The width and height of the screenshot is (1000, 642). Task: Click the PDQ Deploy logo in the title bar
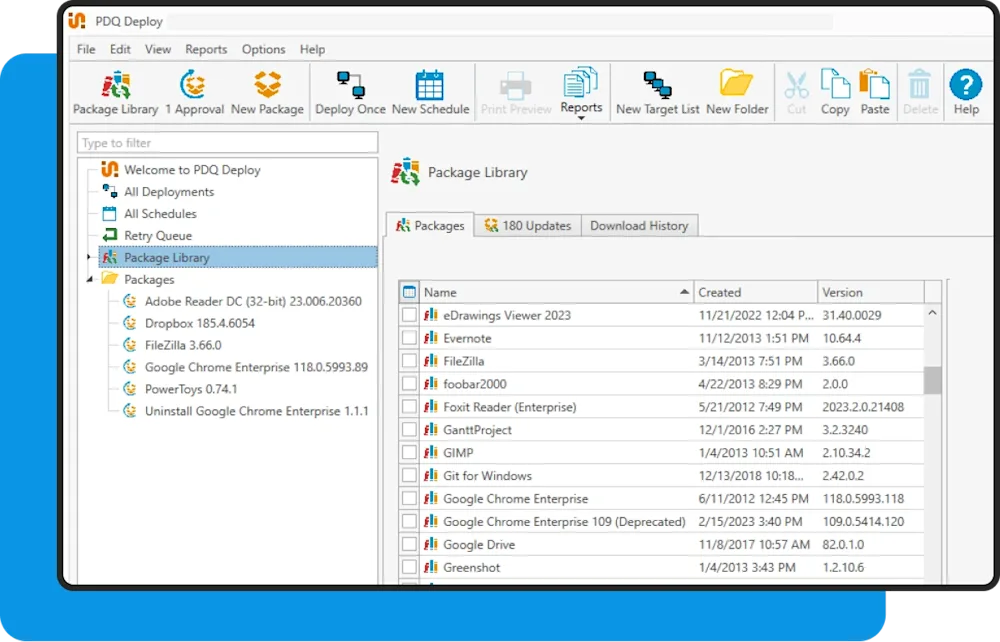click(x=77, y=20)
